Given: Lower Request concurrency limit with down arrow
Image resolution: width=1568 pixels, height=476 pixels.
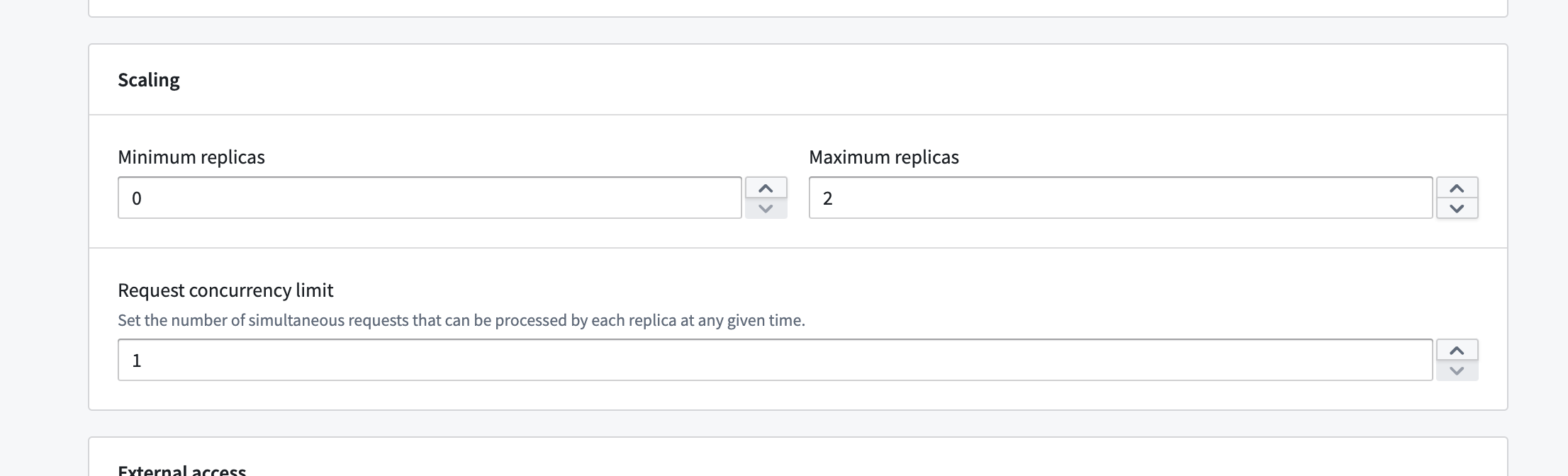Looking at the screenshot, I should 1457,370.
